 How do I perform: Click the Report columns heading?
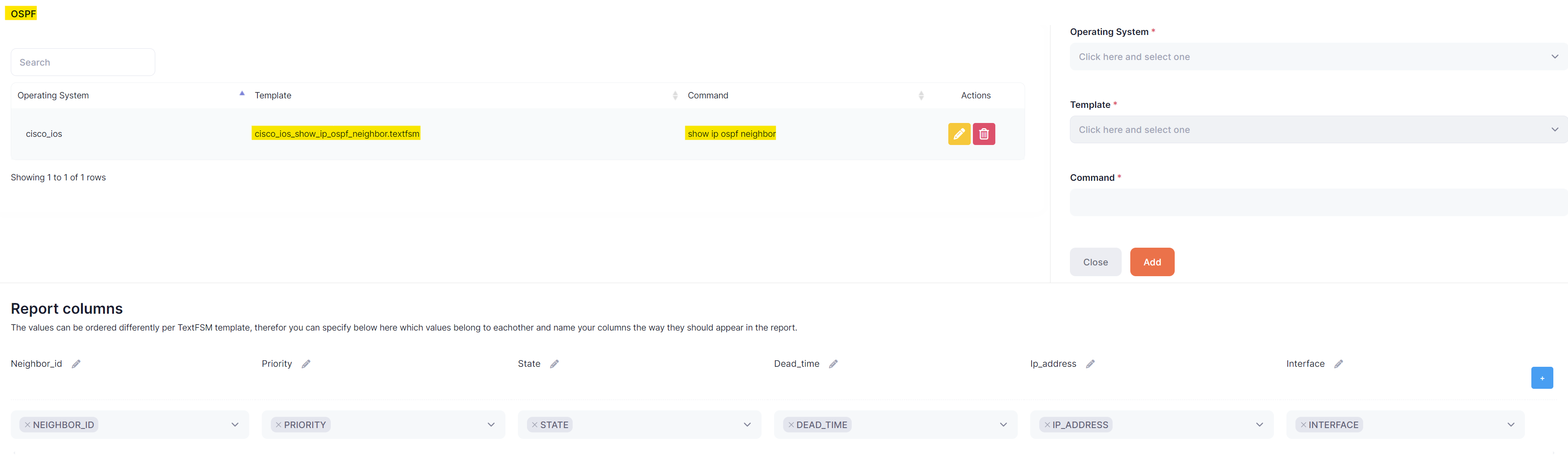[67, 308]
